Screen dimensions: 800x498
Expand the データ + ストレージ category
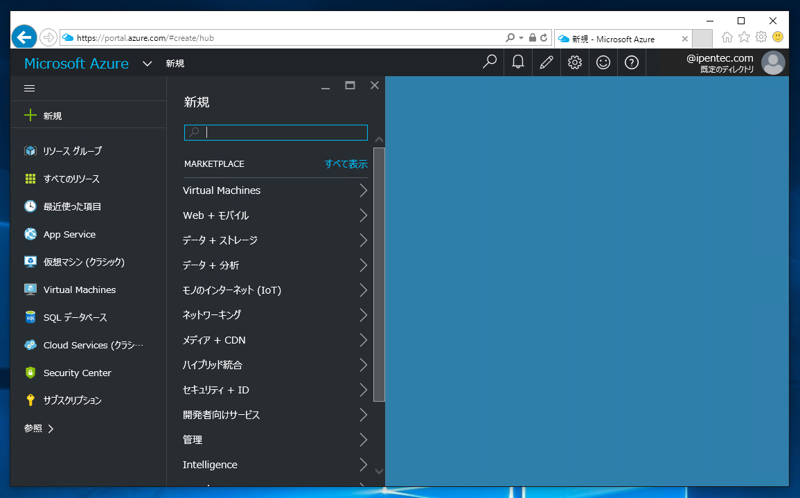click(275, 240)
